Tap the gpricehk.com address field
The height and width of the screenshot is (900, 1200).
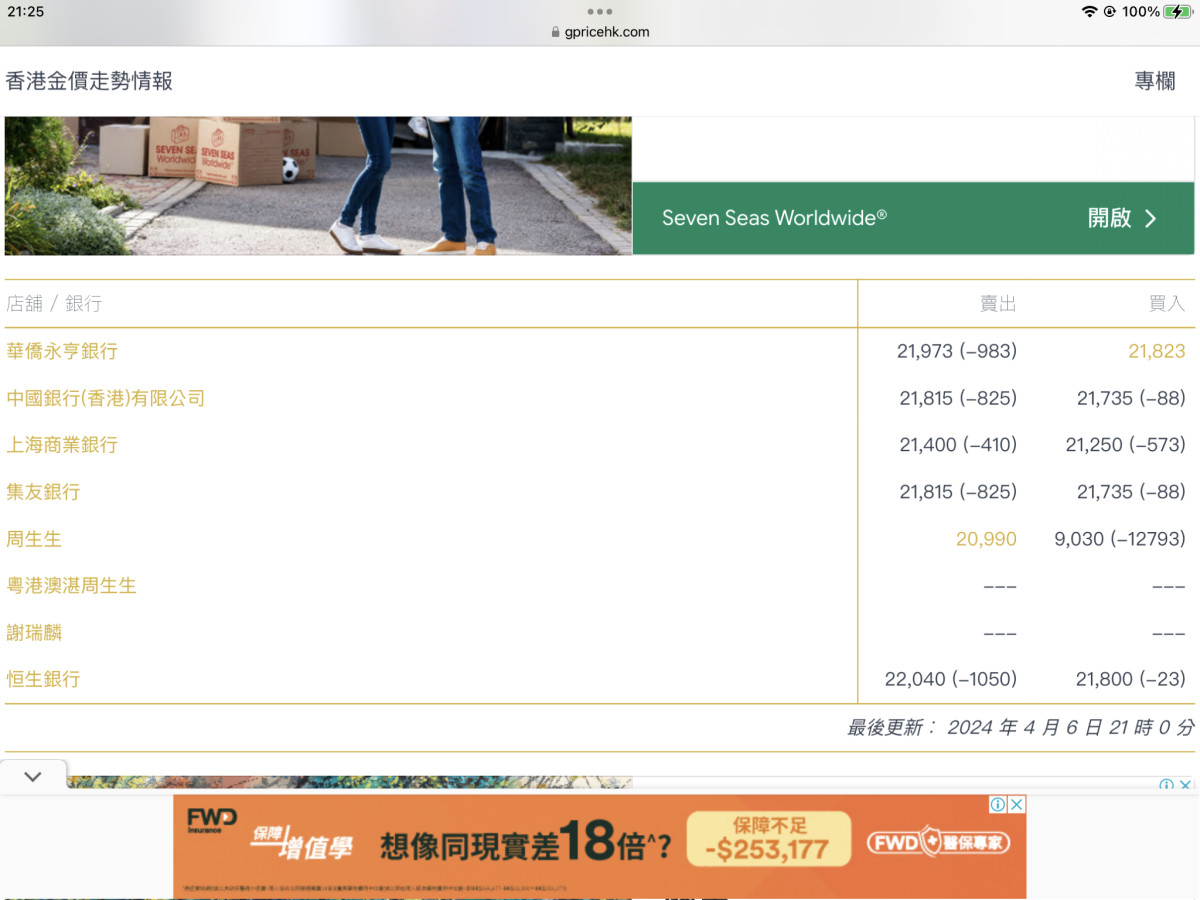click(606, 32)
